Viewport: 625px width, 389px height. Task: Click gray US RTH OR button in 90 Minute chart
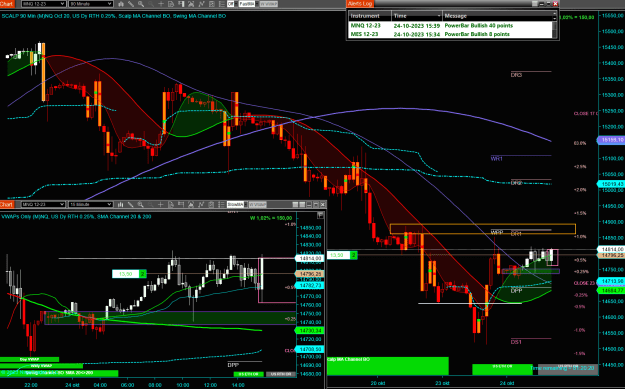click(568, 369)
